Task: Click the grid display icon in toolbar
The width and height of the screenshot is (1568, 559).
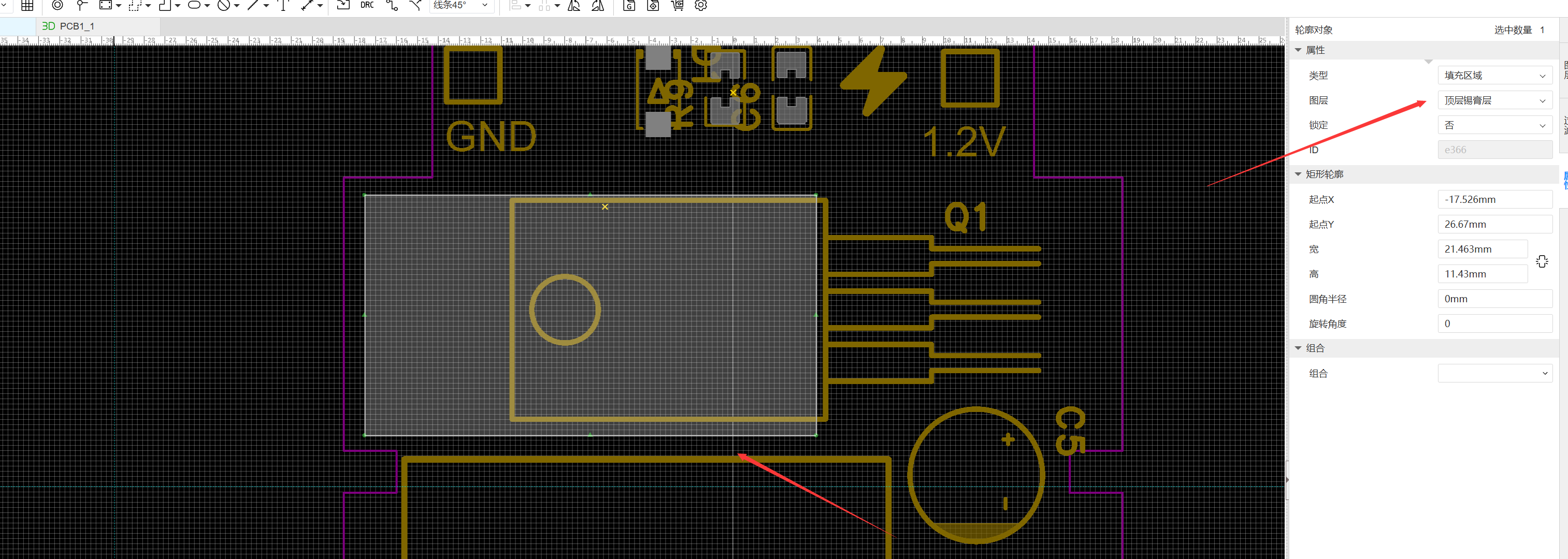Action: pos(27,6)
